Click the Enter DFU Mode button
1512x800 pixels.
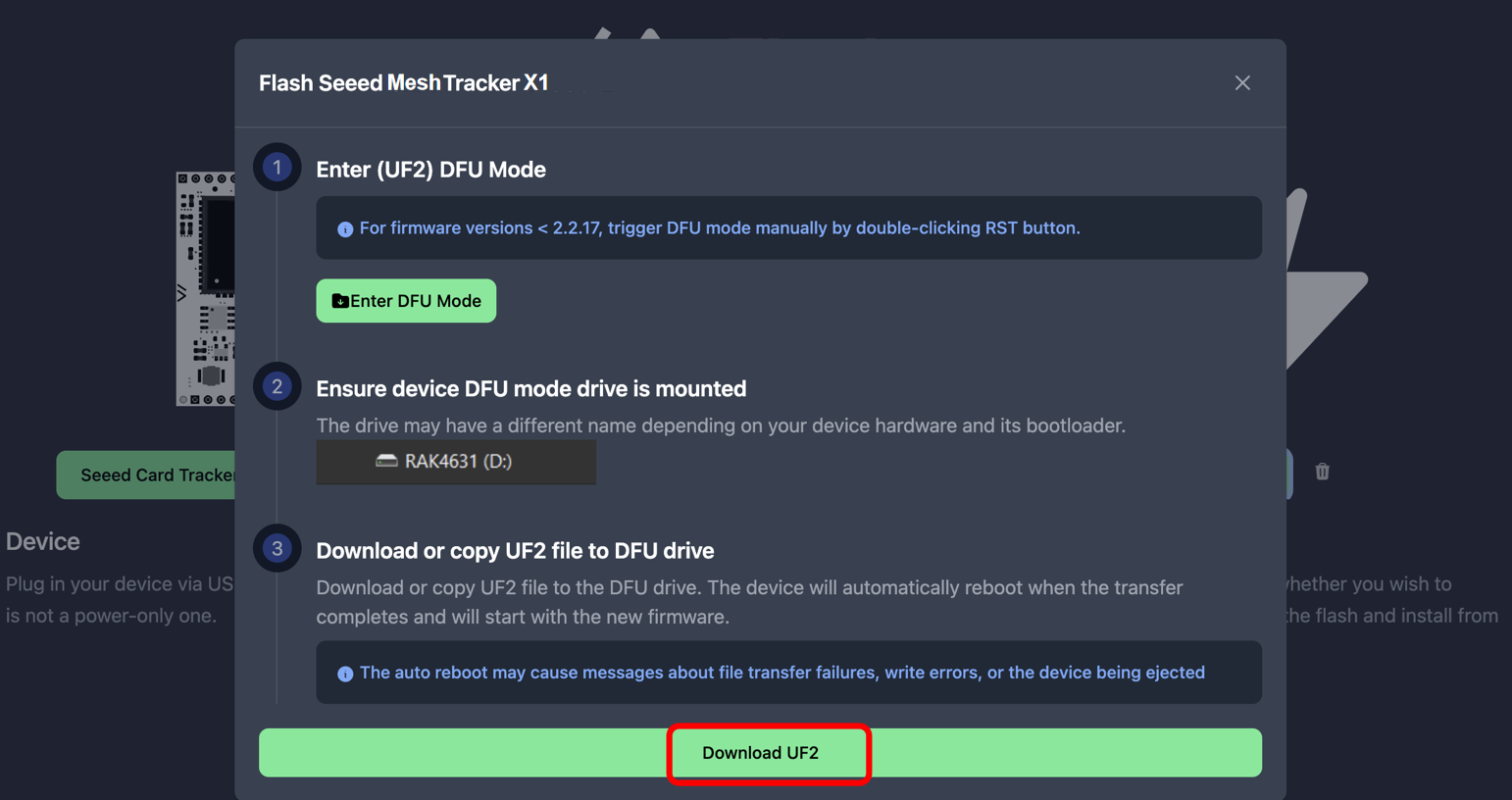[x=406, y=301]
